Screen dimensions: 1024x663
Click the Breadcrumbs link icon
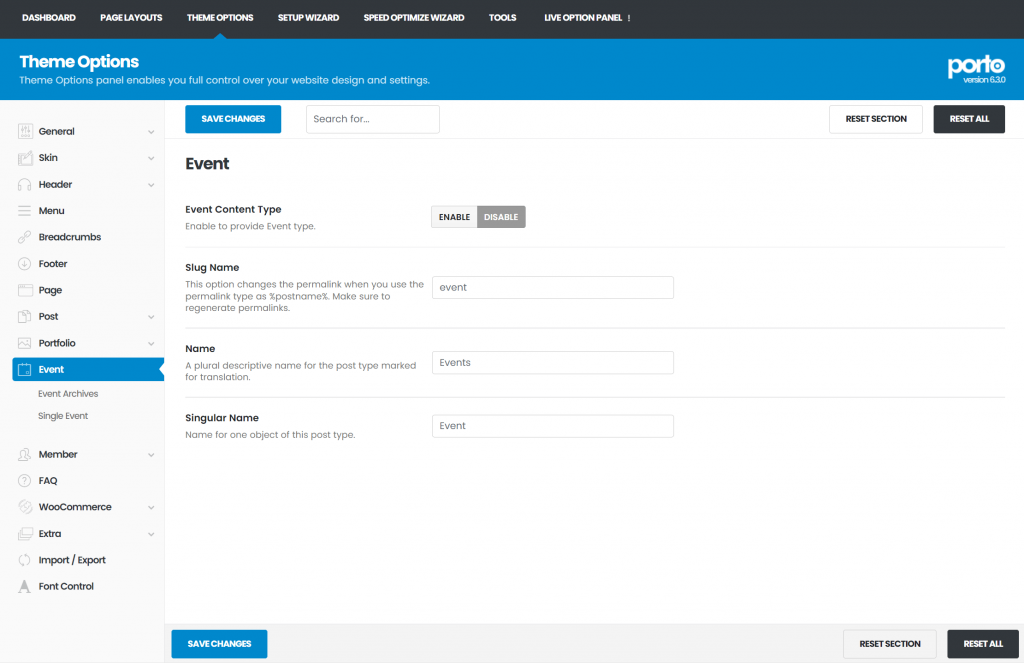pos(25,237)
